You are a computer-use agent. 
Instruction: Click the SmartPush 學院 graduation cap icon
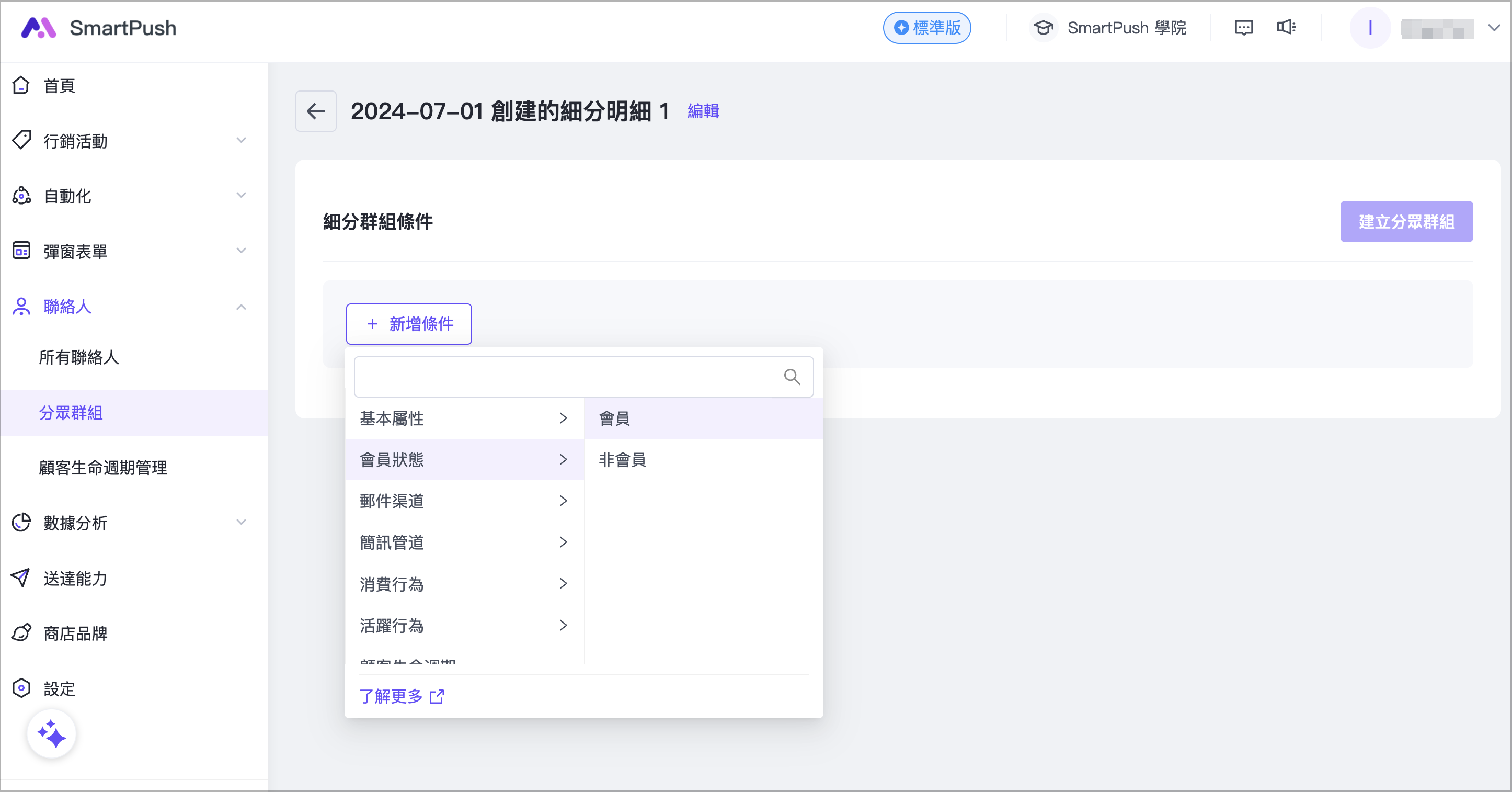pyautogui.click(x=1043, y=28)
